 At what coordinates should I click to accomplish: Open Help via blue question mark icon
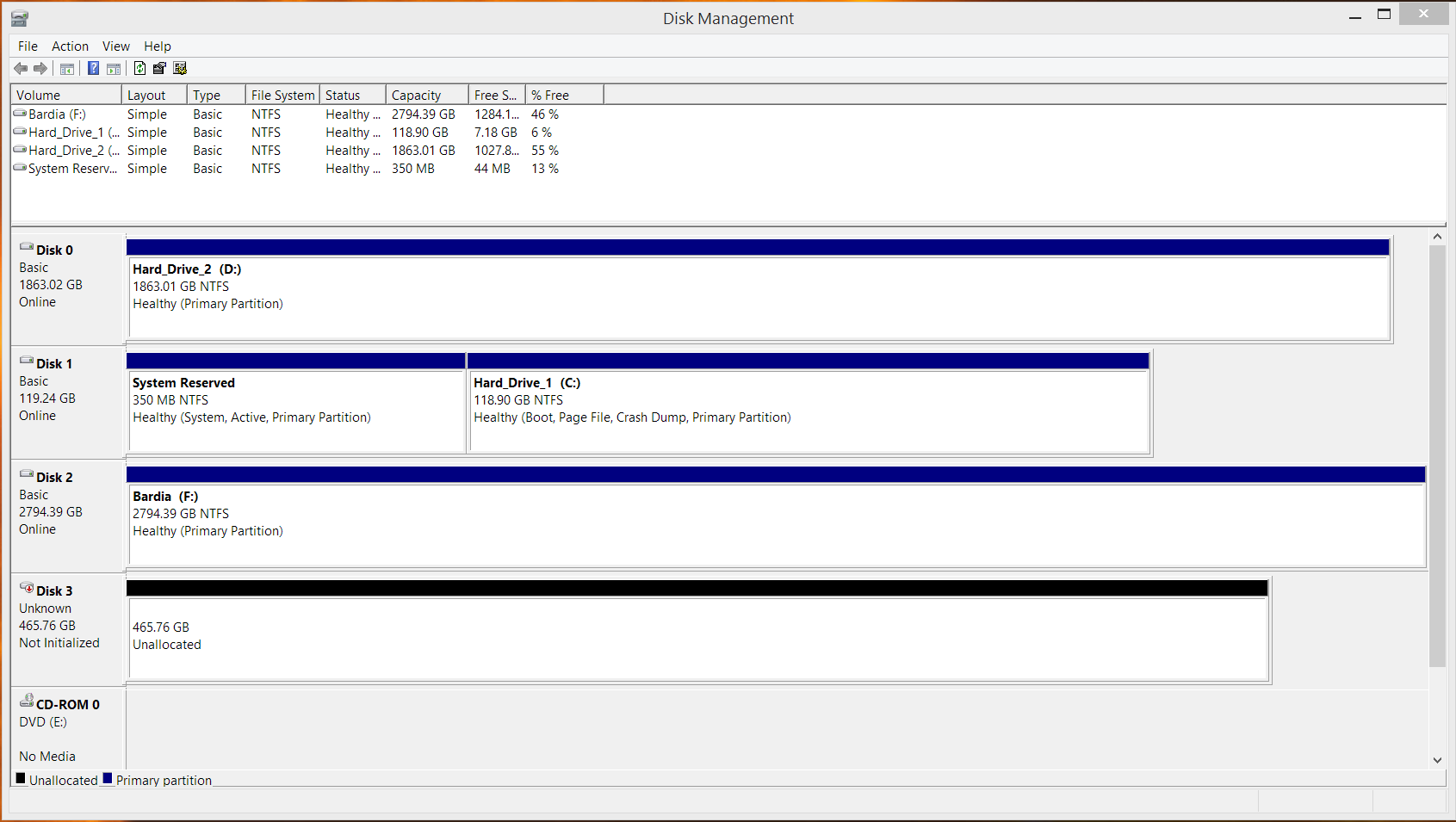coord(93,69)
